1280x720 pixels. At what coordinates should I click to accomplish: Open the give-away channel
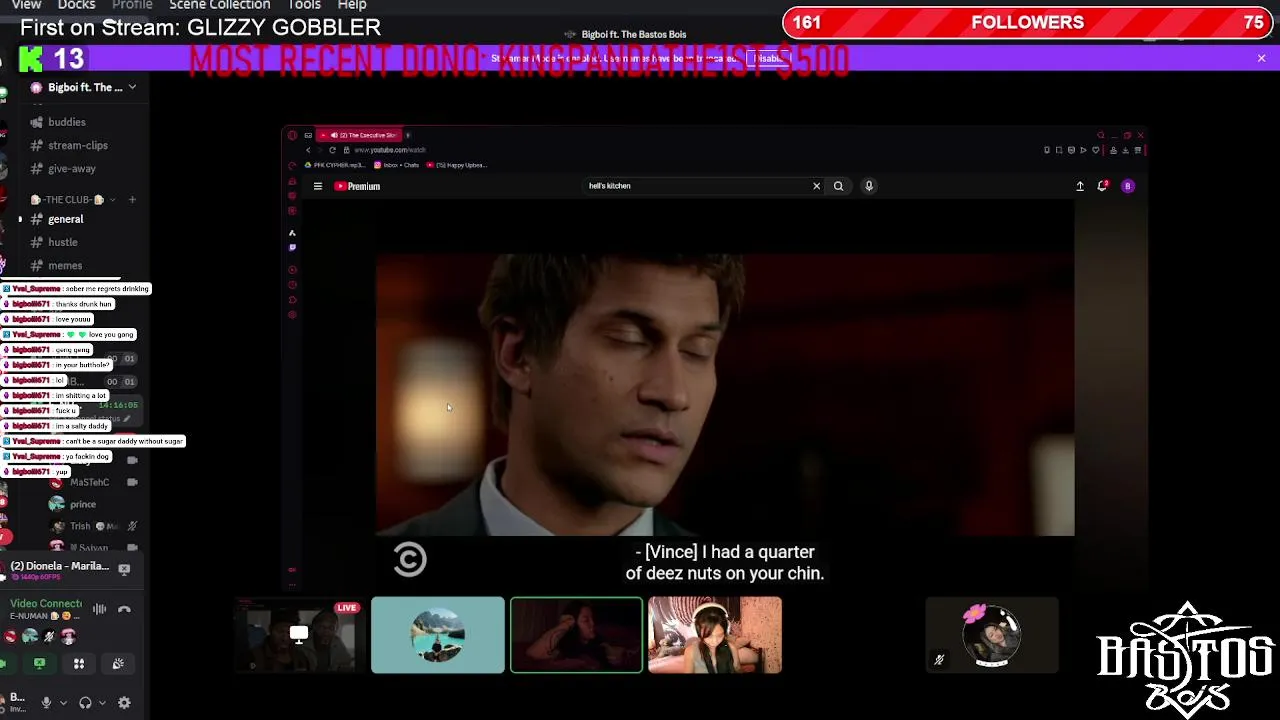pyautogui.click(x=72, y=169)
